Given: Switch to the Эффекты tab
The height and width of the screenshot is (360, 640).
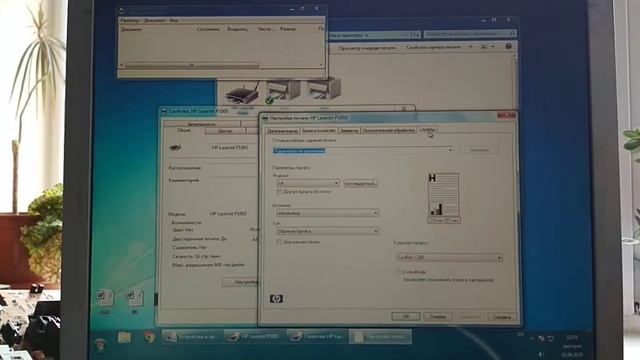Looking at the screenshot, I should click(x=349, y=130).
